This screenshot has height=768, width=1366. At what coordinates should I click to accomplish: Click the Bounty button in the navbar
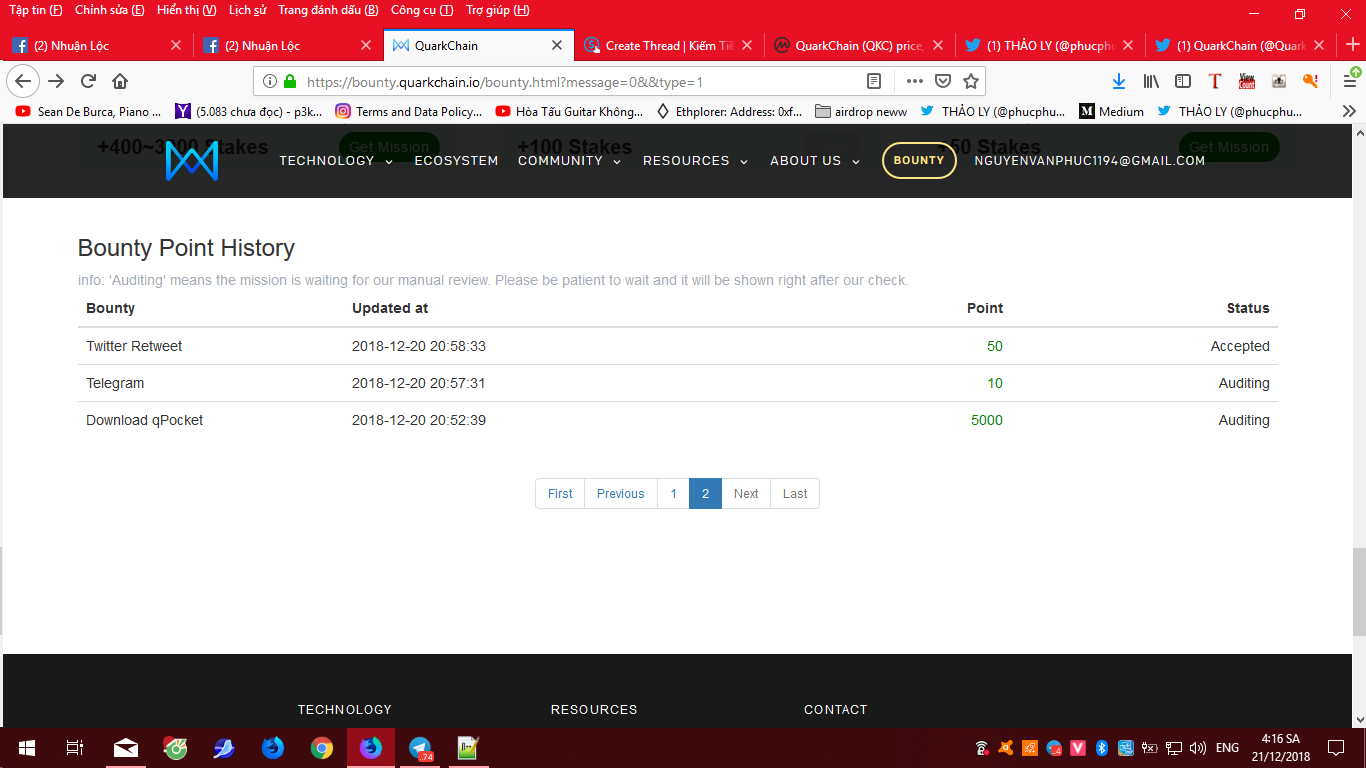click(919, 160)
